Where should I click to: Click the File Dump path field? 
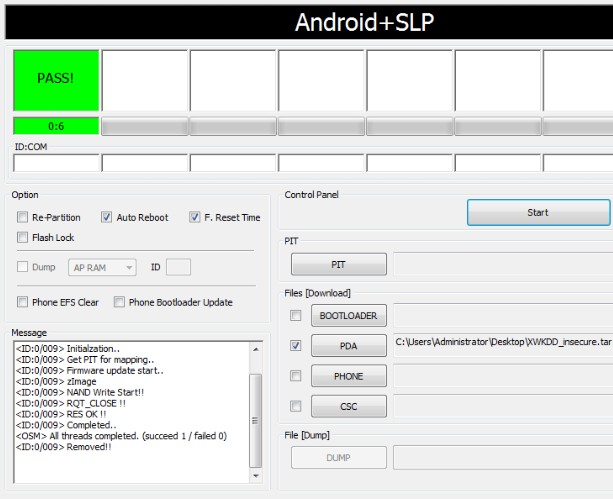pyautogui.click(x=503, y=458)
